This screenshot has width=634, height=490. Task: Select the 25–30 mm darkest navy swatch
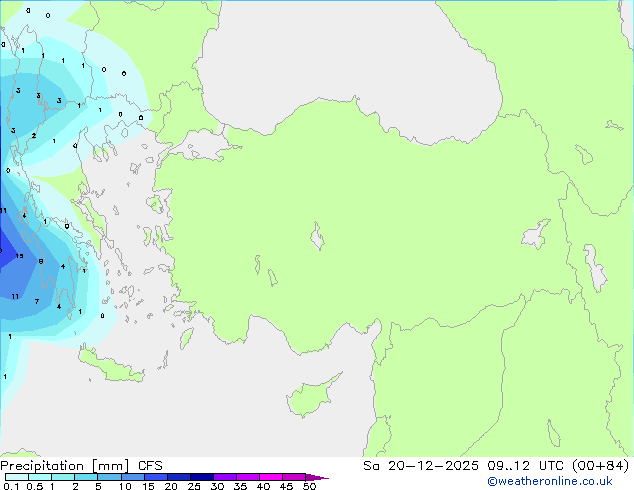pyautogui.click(x=202, y=477)
